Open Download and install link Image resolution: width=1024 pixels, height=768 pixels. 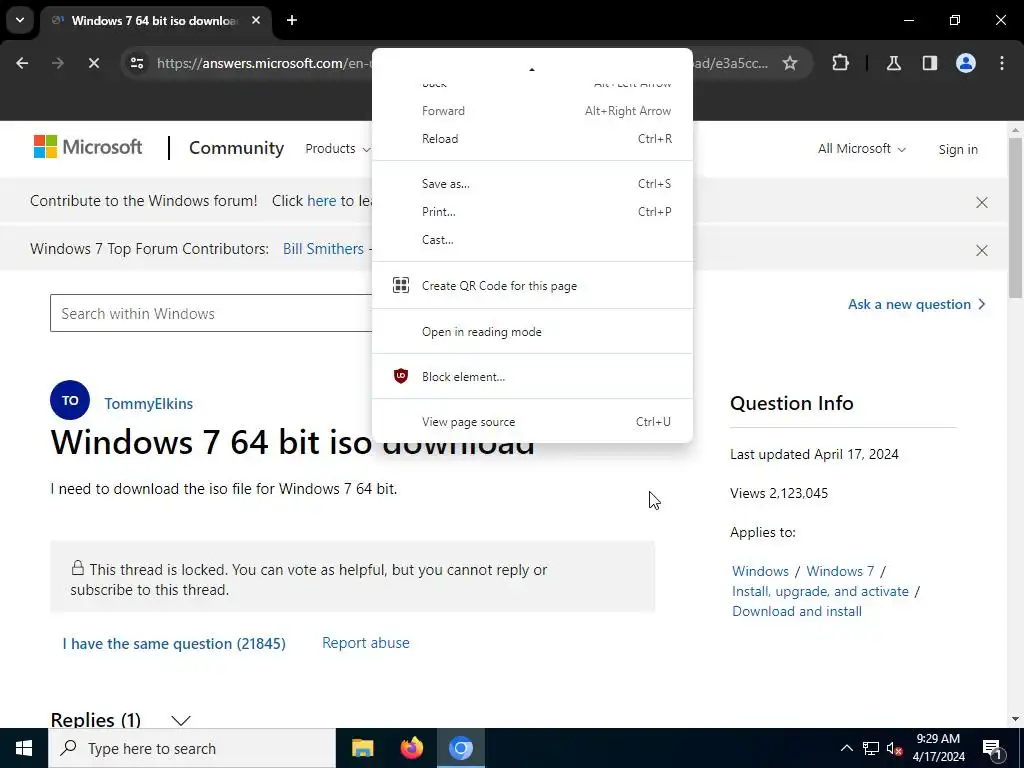797,612
